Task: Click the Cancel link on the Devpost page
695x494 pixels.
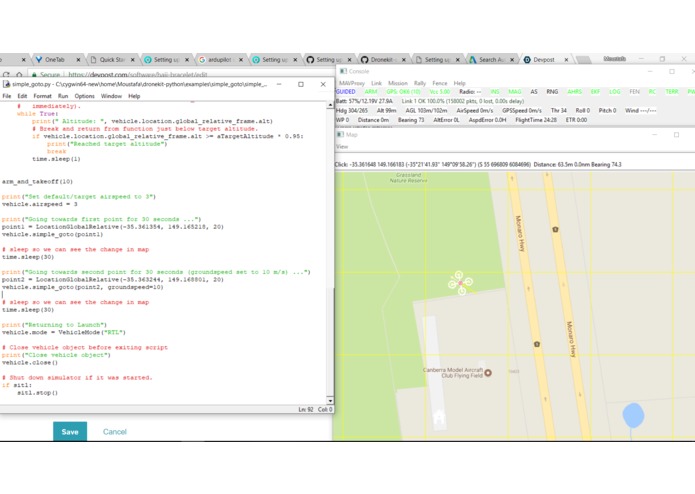Action: coord(115,432)
